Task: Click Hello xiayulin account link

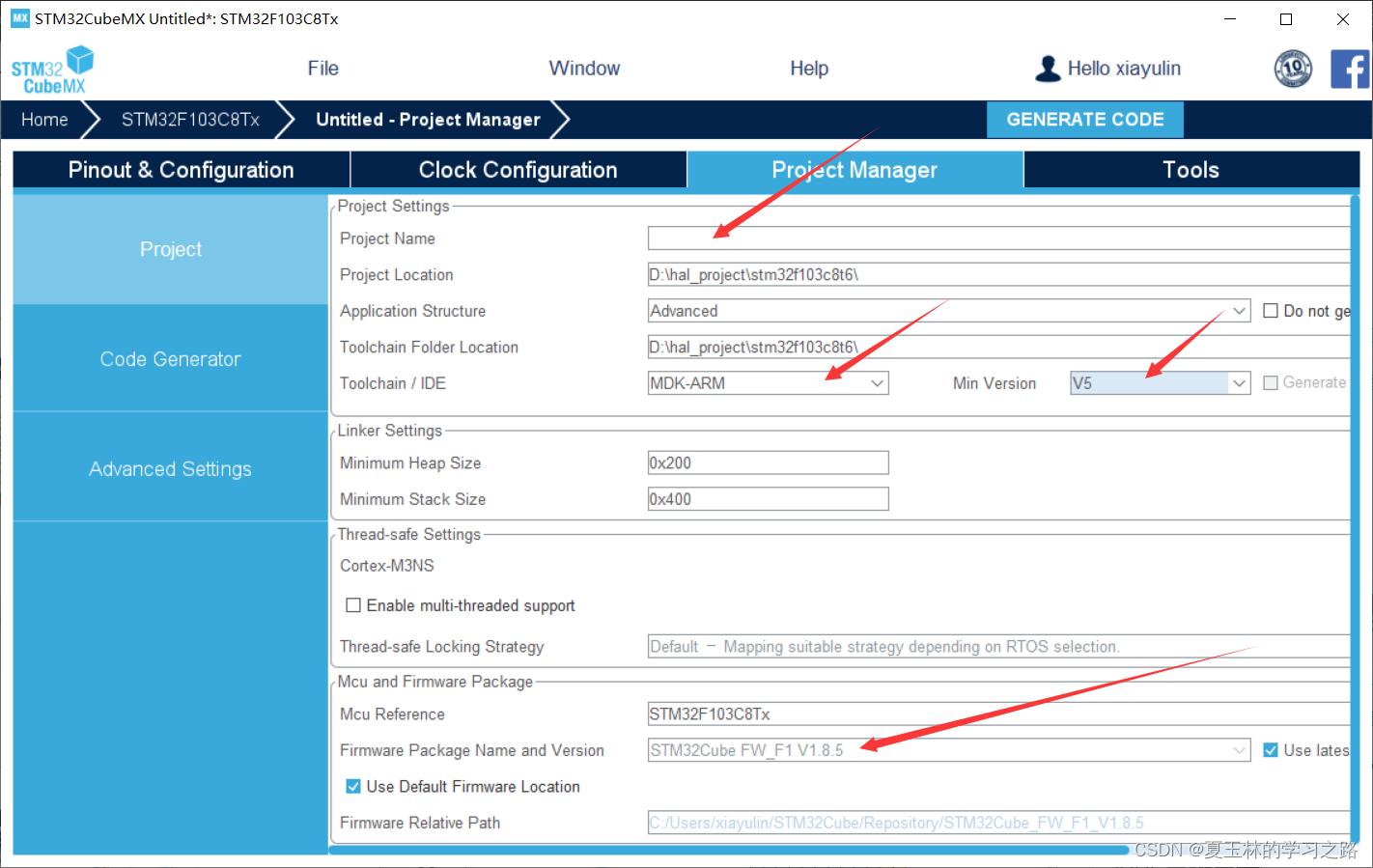Action: coord(1124,69)
